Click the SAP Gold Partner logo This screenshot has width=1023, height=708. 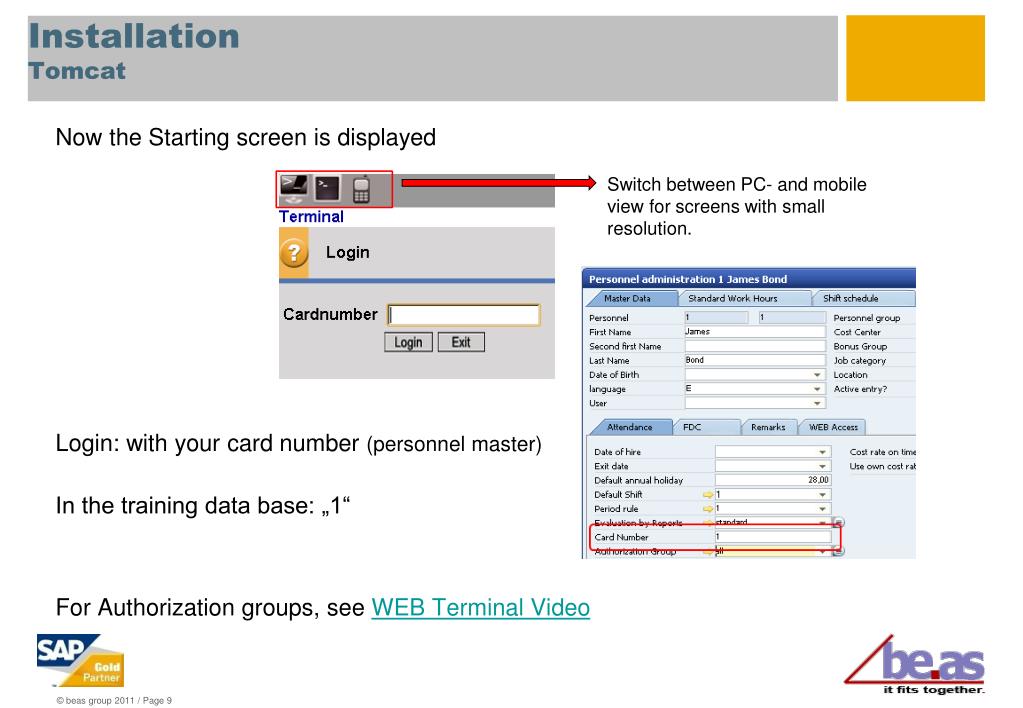point(80,660)
